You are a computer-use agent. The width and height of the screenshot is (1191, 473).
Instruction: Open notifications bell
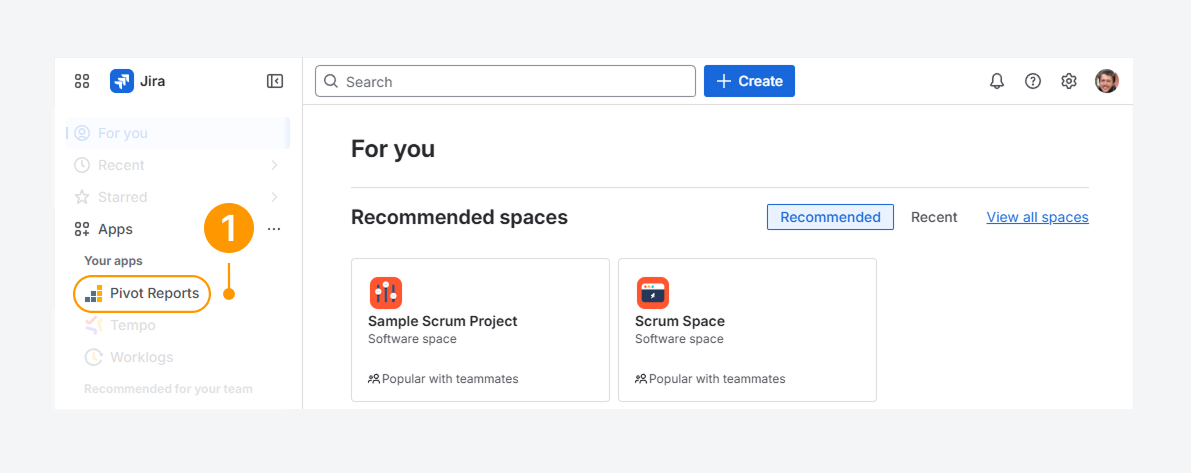point(997,81)
